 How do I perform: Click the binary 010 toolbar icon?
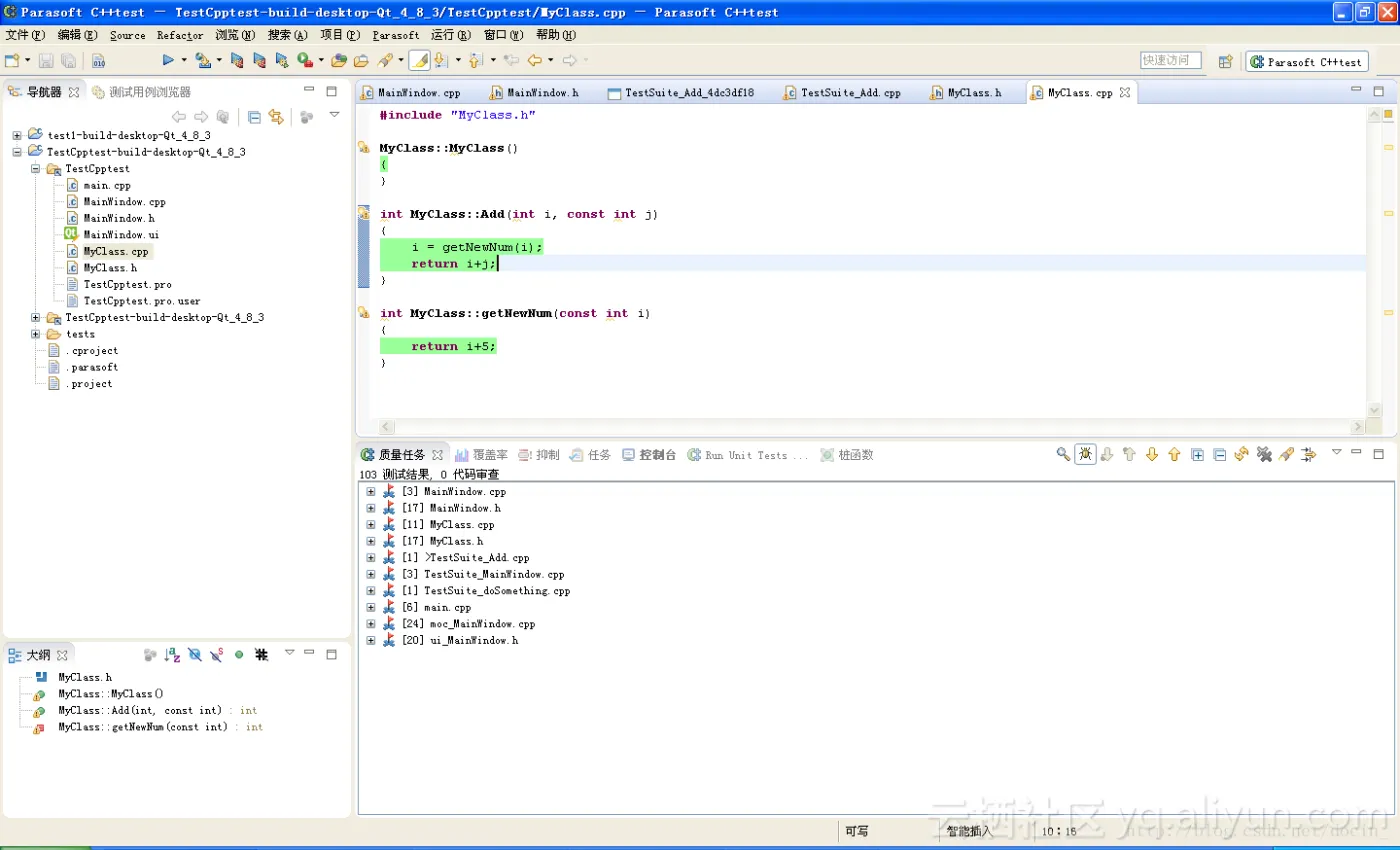[99, 60]
